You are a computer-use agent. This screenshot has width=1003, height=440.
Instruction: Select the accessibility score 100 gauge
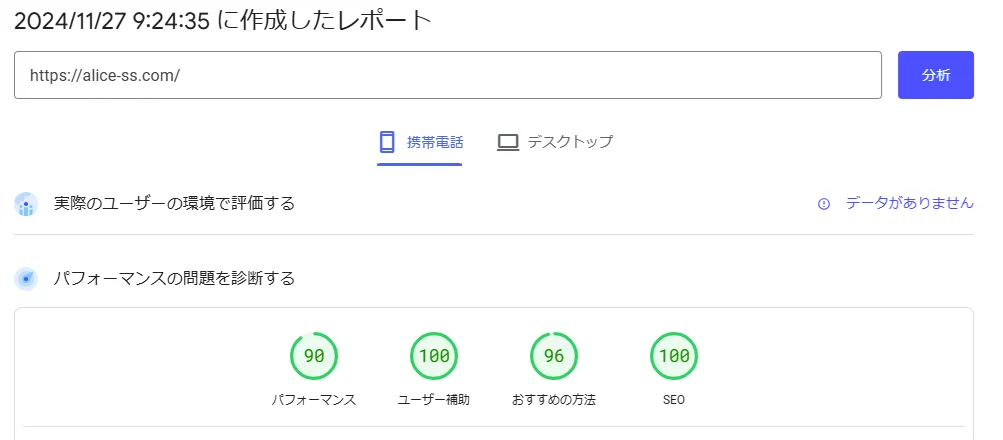point(434,356)
